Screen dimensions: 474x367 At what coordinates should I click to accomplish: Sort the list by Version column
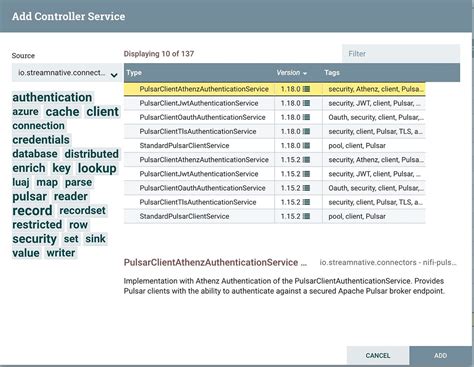pyautogui.click(x=291, y=73)
